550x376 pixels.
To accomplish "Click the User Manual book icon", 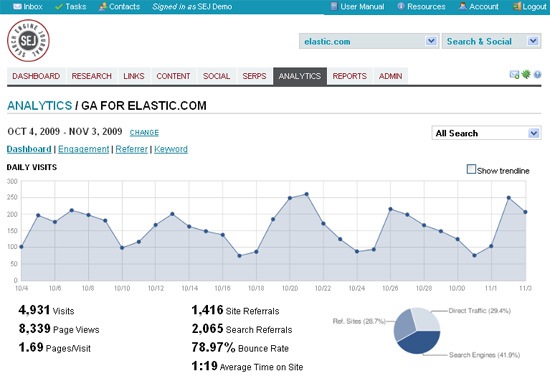I will pyautogui.click(x=334, y=6).
